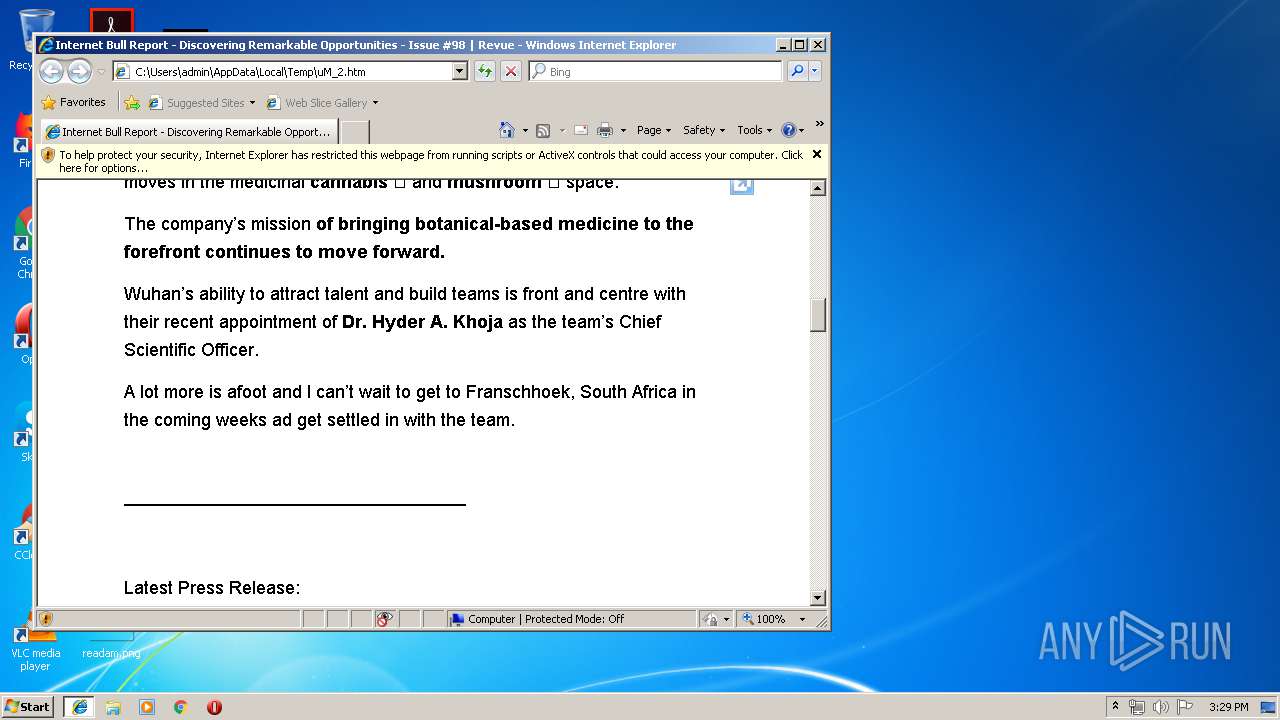The image size is (1280, 720).
Task: Click the page's external link icon
Action: 742,185
